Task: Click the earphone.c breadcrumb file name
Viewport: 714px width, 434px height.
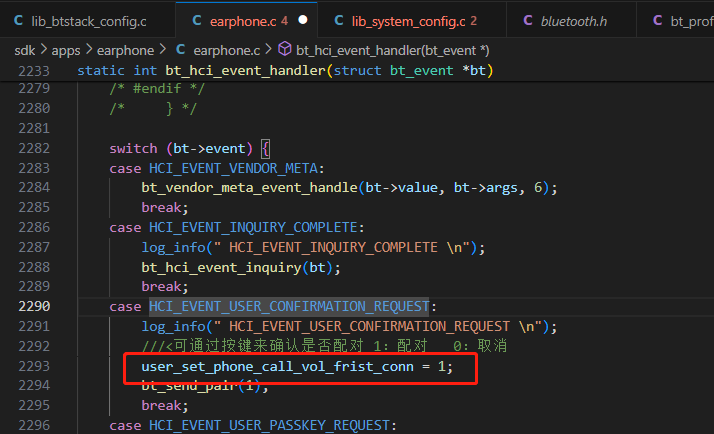Action: click(x=226, y=50)
